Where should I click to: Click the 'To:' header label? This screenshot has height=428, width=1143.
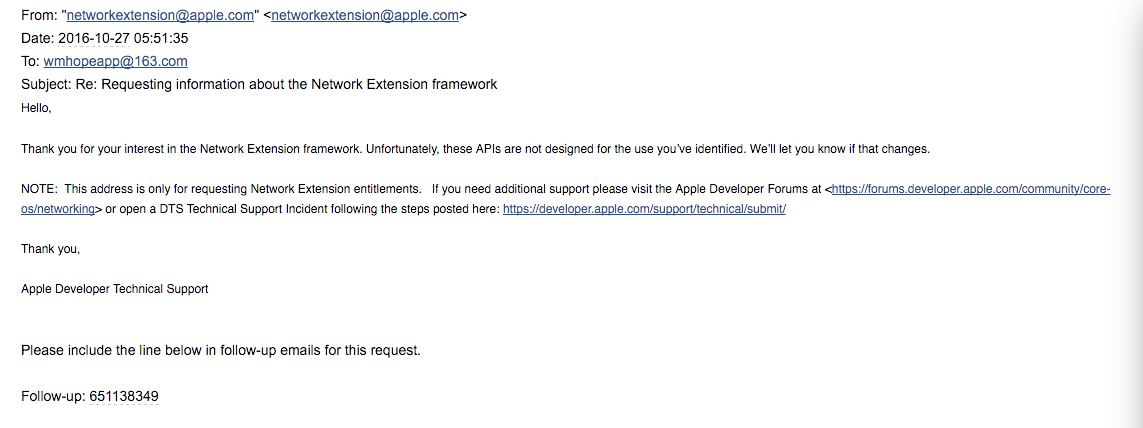tap(31, 61)
